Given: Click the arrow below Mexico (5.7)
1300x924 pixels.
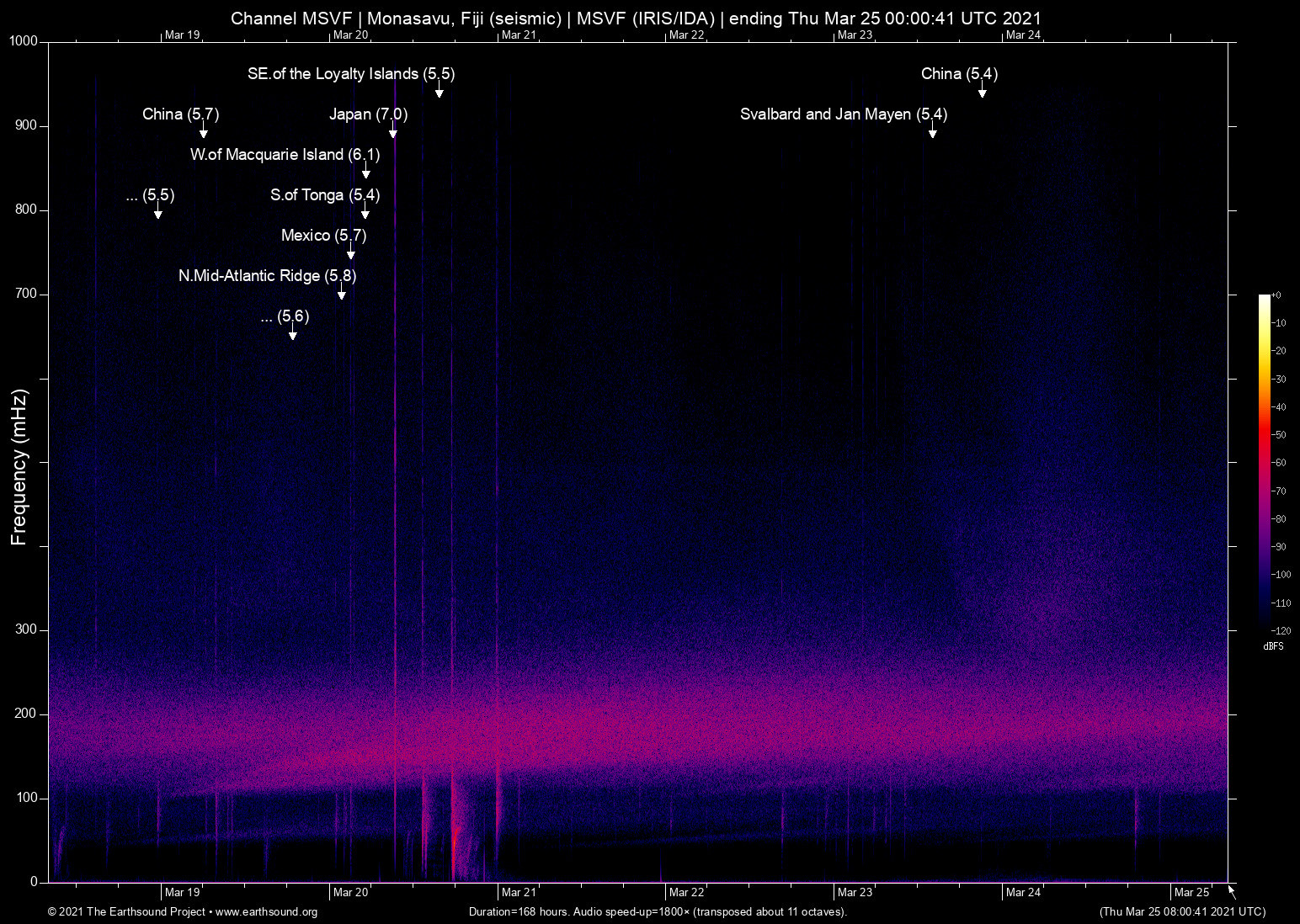Looking at the screenshot, I should click(x=351, y=254).
